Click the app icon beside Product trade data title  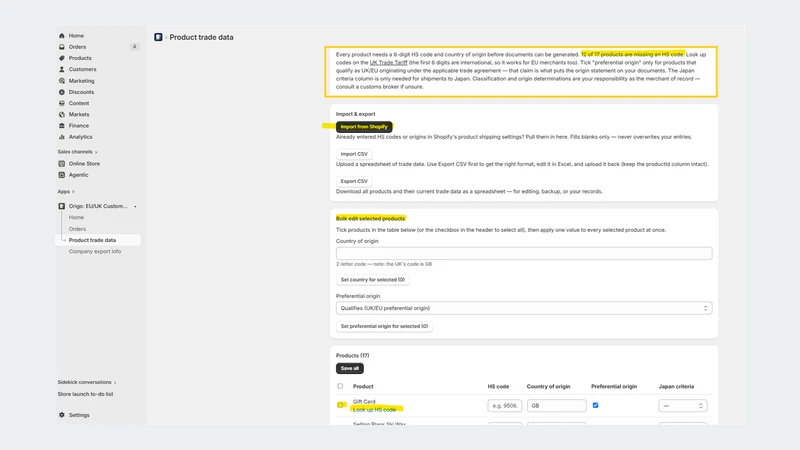pos(158,37)
